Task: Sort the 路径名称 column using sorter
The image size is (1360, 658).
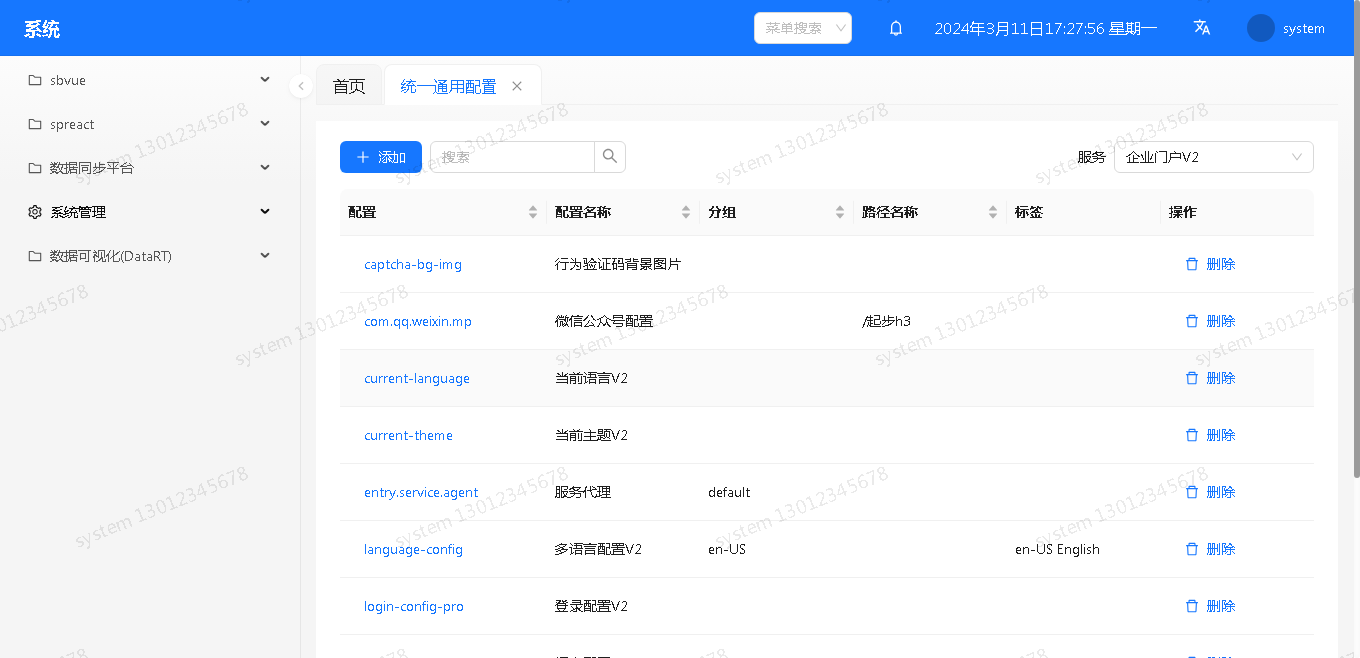Action: 992,212
